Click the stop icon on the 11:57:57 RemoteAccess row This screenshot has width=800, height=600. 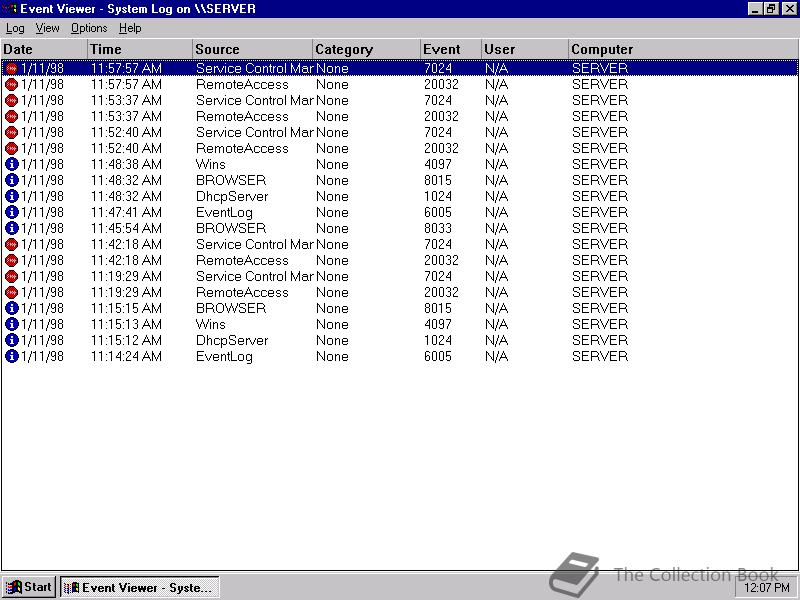[x=11, y=84]
